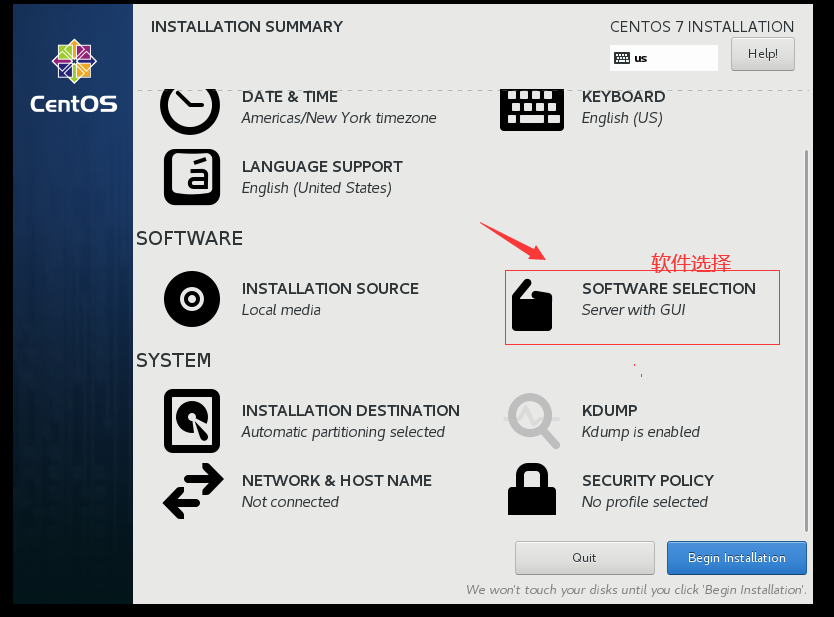Click 'Automatic partitioning selected' text

click(x=343, y=432)
